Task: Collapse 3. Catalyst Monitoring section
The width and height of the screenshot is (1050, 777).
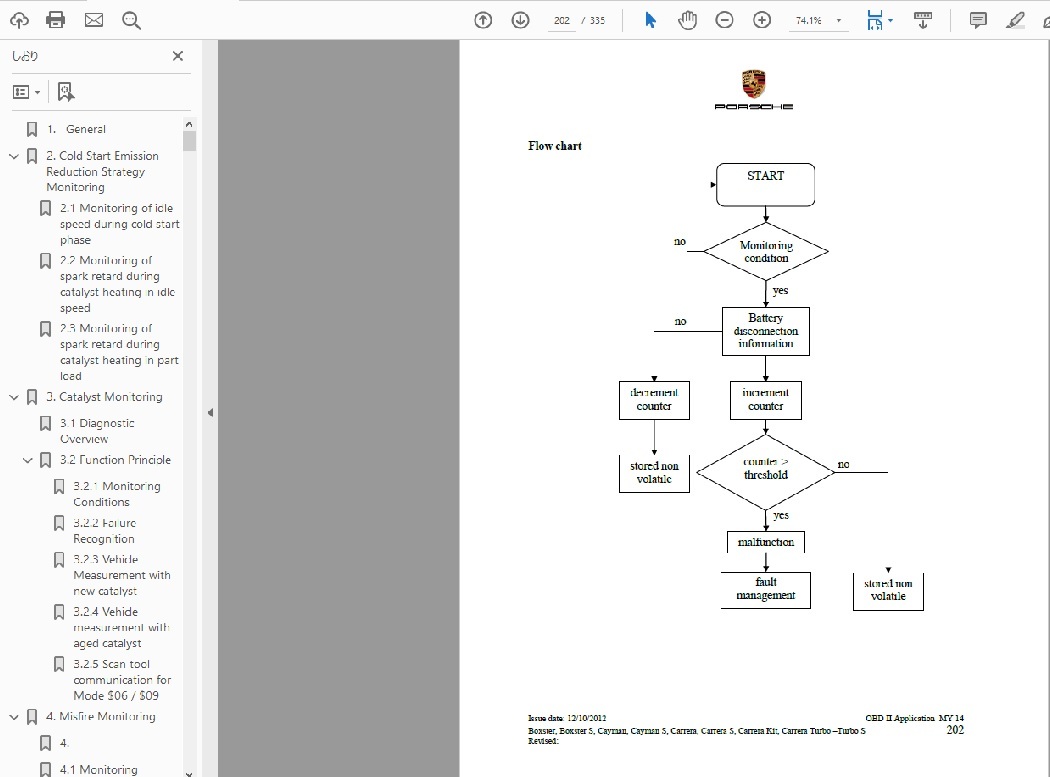Action: tap(13, 397)
